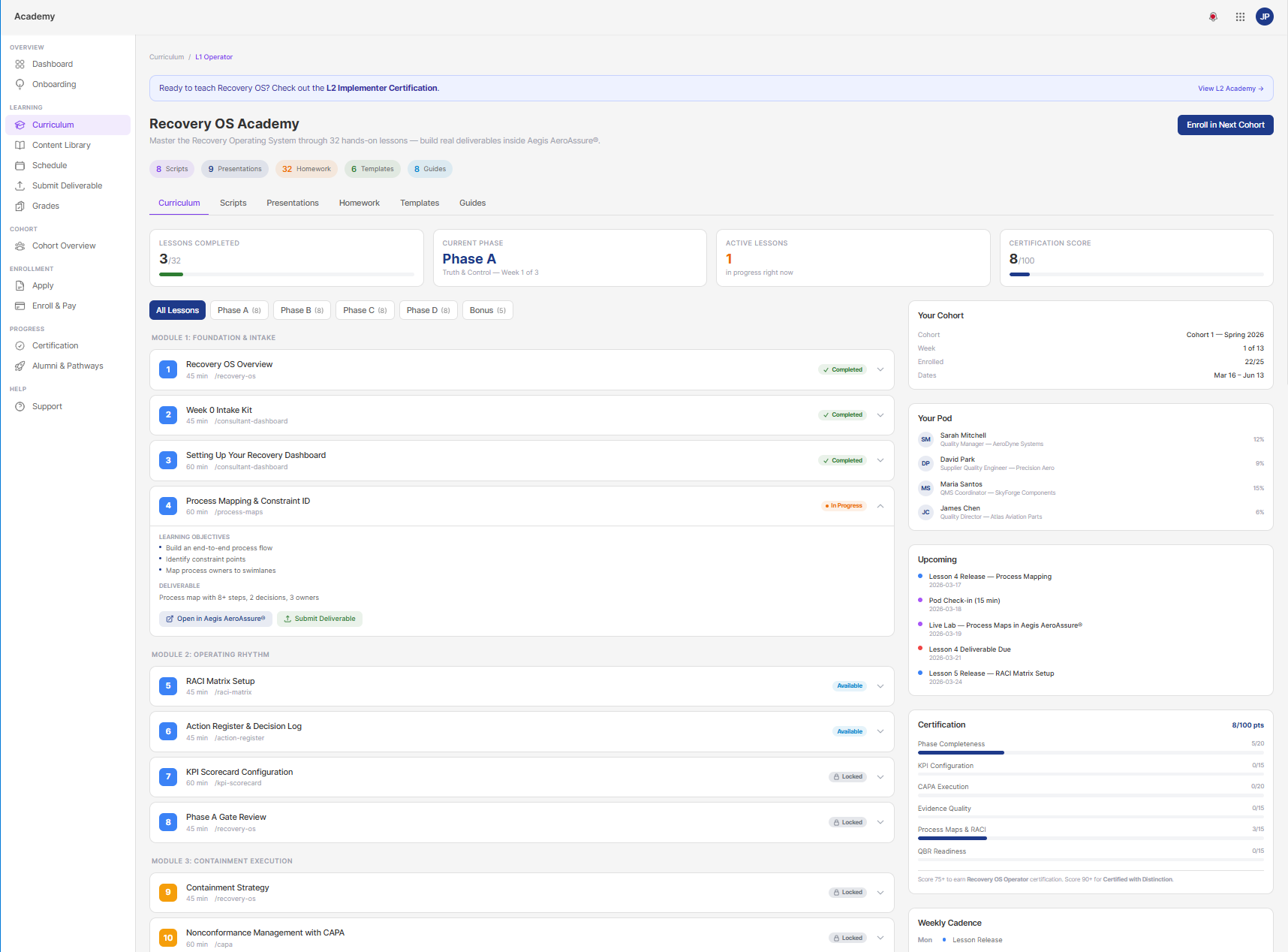Collapse the Process Mapping & Constraint ID lesson
Image resolution: width=1288 pixels, height=952 pixels.
[x=880, y=506]
